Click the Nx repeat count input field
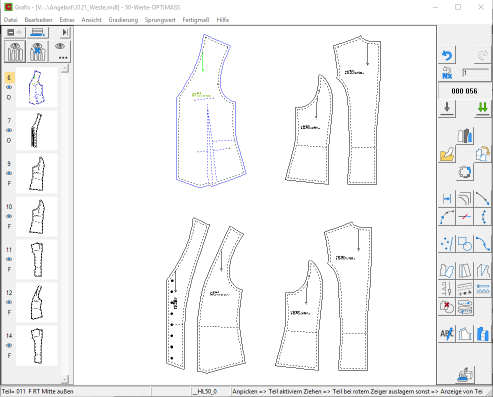This screenshot has width=493, height=397. tap(476, 73)
